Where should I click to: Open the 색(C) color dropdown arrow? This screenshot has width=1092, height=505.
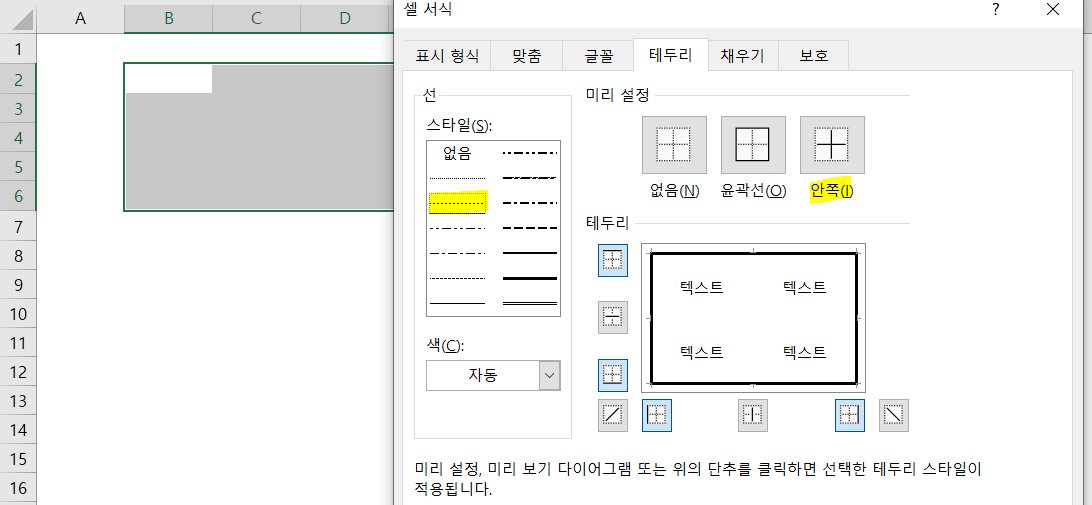[x=549, y=375]
